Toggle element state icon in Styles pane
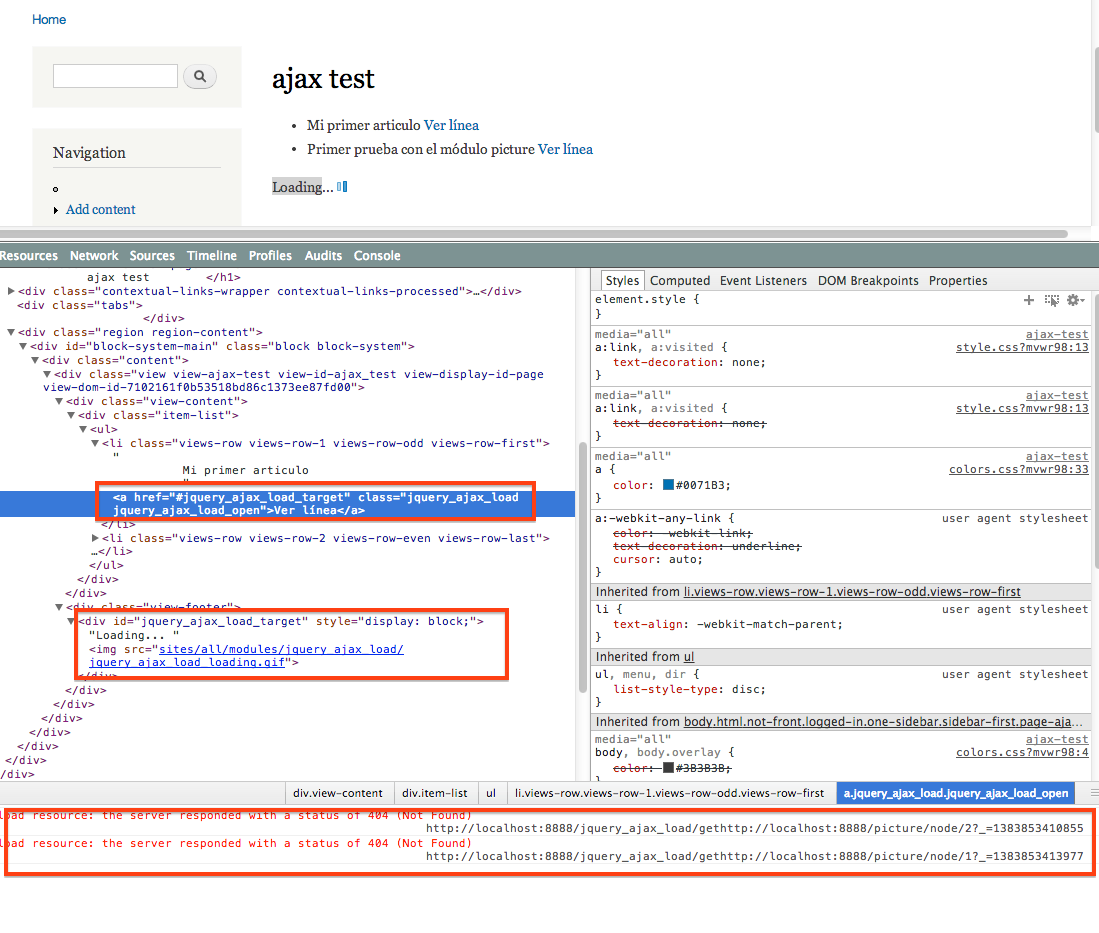 pyautogui.click(x=1051, y=300)
